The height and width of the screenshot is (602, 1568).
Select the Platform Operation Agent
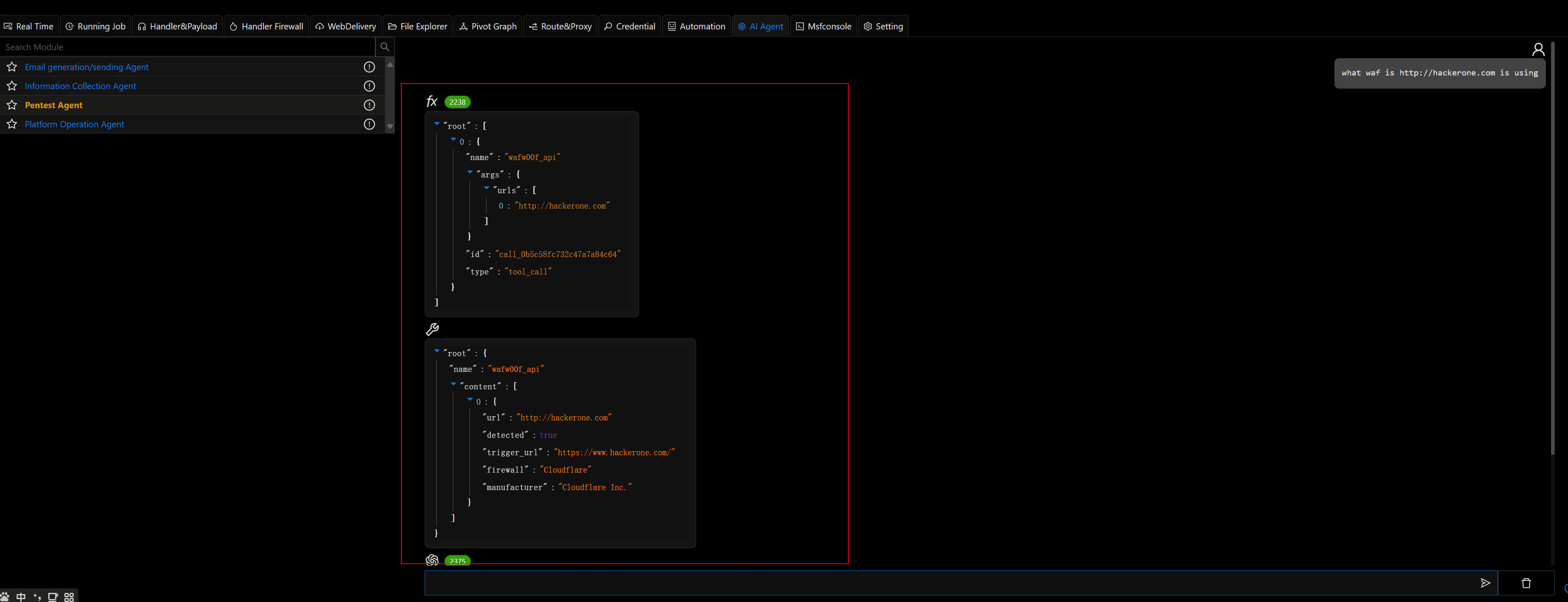point(74,124)
